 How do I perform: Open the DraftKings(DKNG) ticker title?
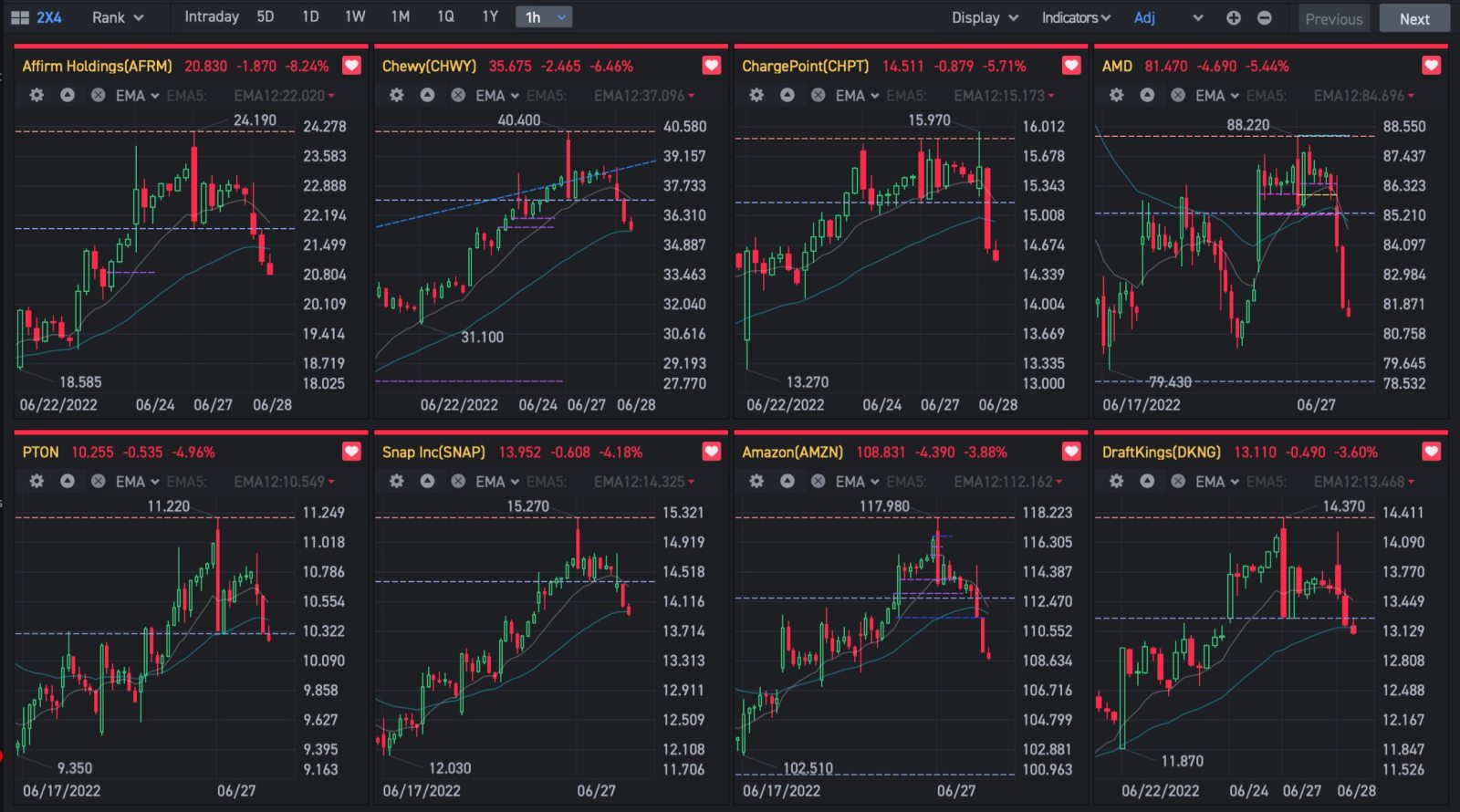coord(1161,452)
